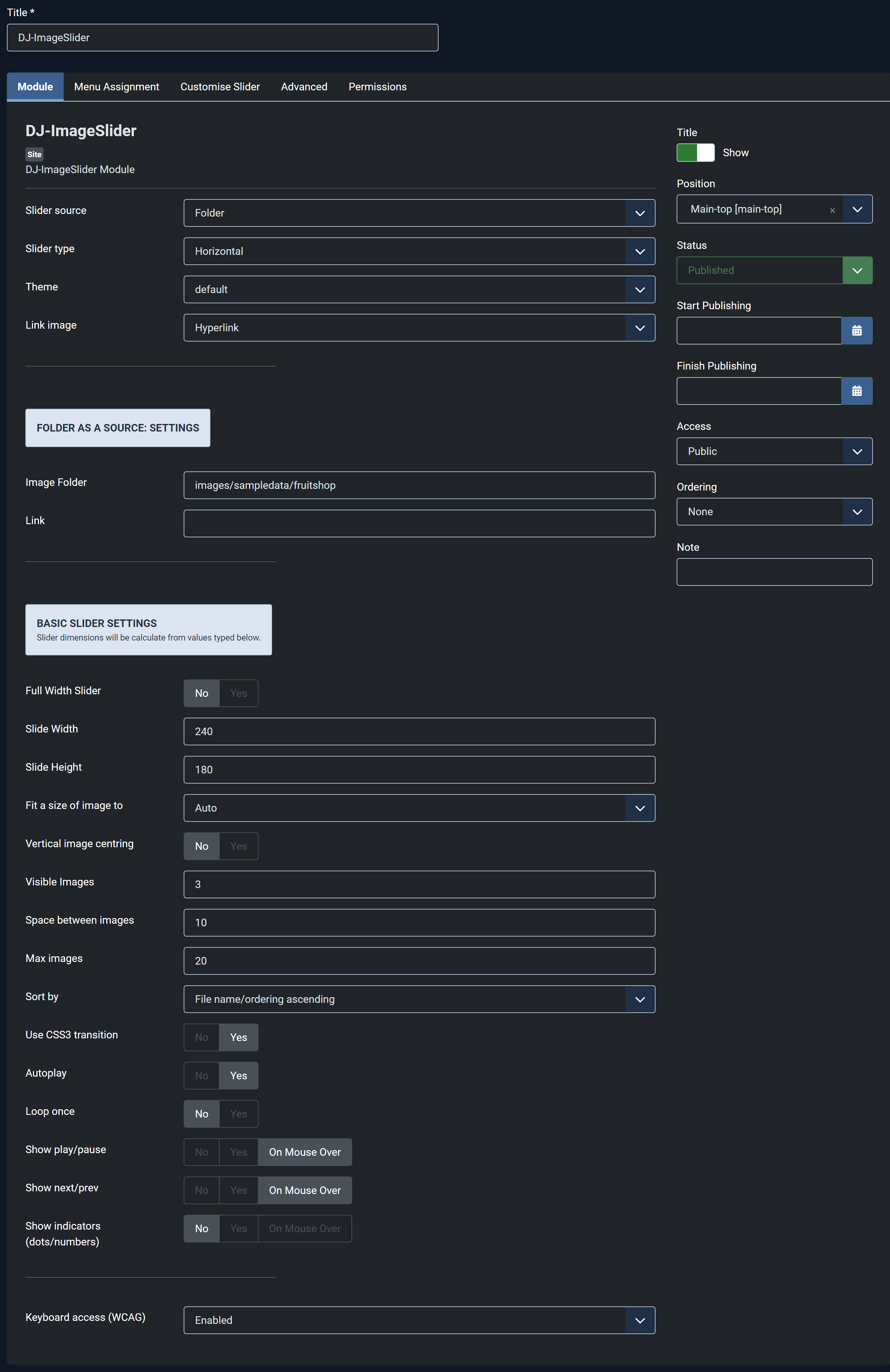Image resolution: width=890 pixels, height=1372 pixels.
Task: Toggle the Title Show switch
Action: 696,153
